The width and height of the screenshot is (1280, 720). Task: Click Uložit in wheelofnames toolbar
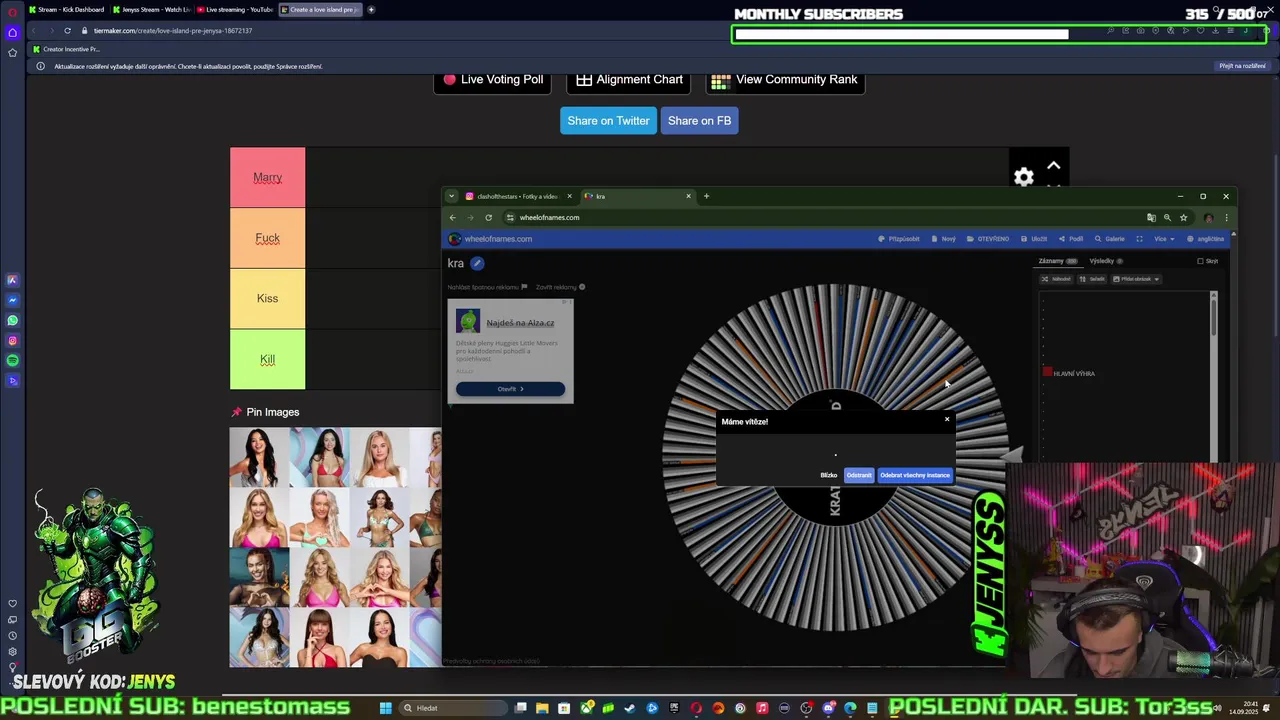coord(1033,239)
